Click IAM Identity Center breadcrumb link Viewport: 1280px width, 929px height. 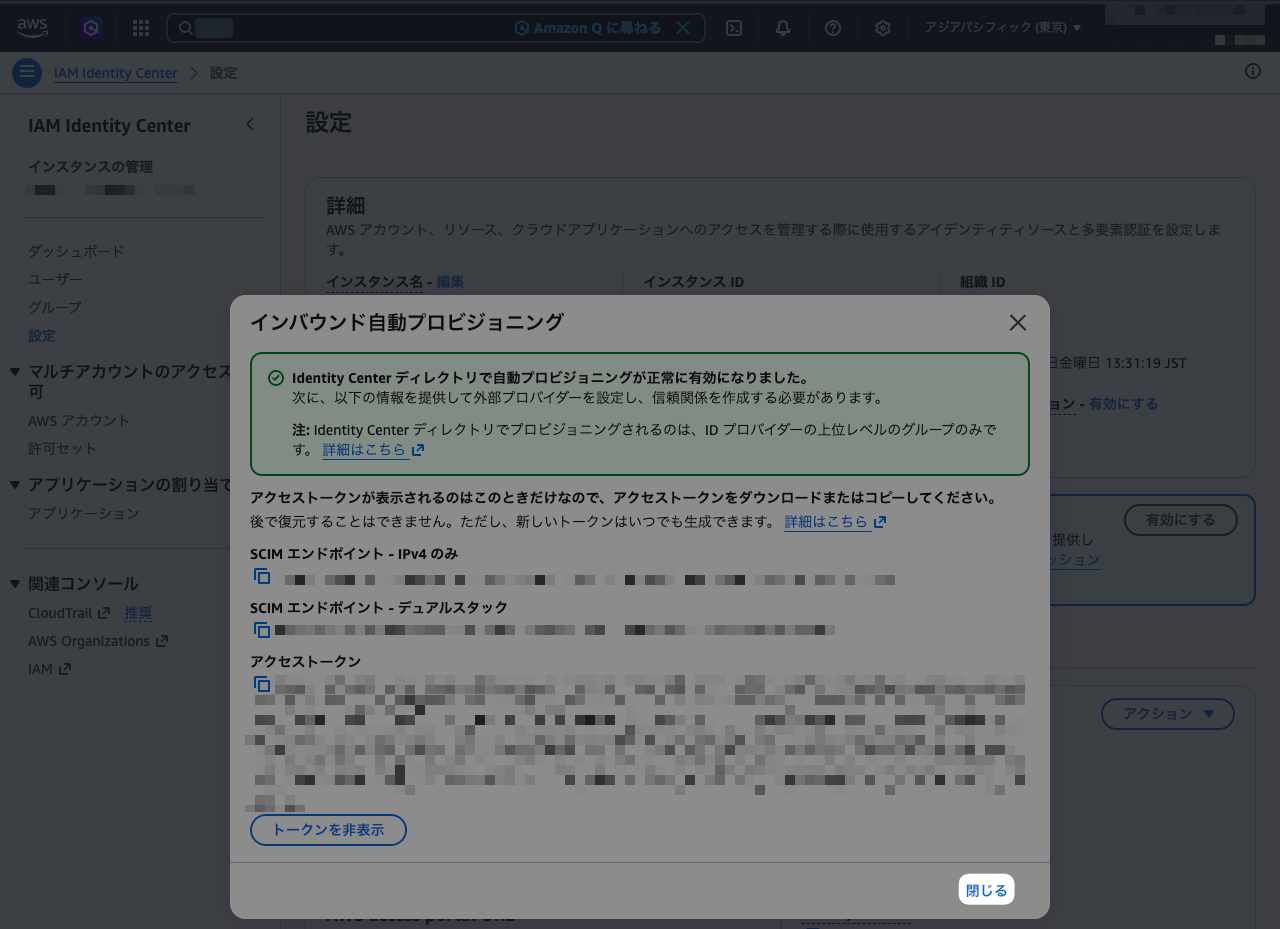pos(116,73)
